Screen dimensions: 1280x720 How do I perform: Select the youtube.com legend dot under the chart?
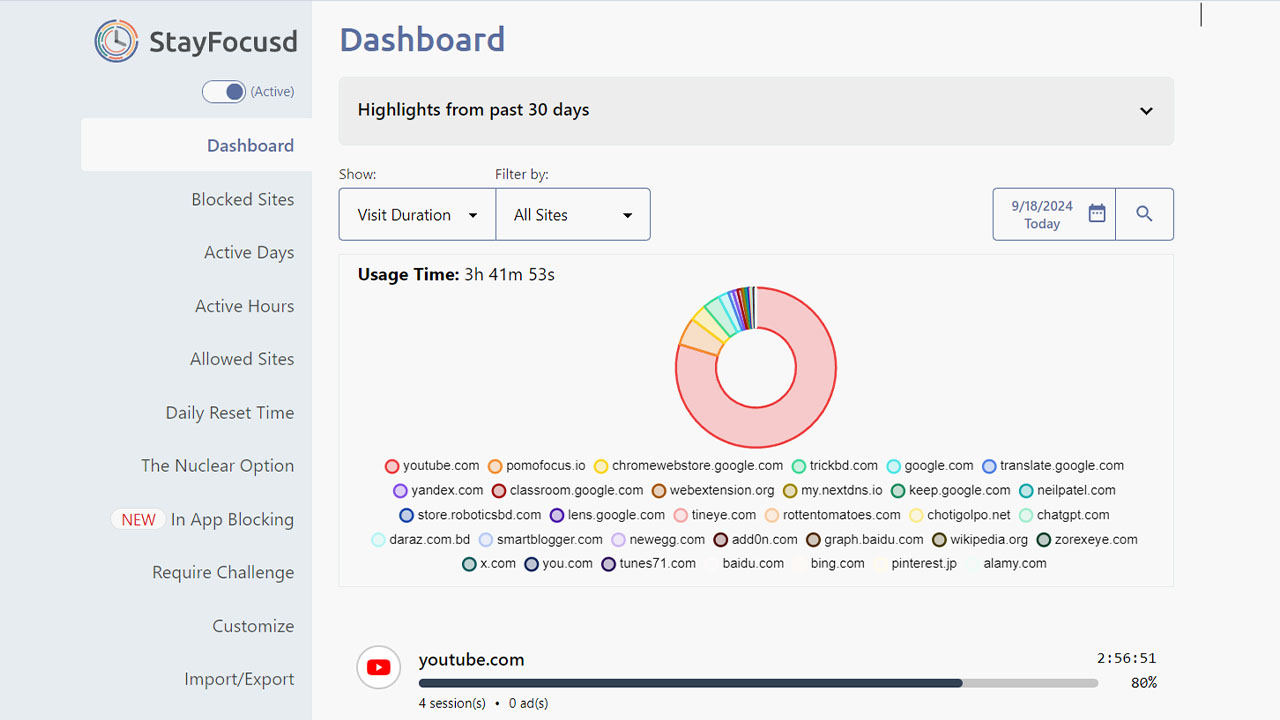(x=391, y=466)
